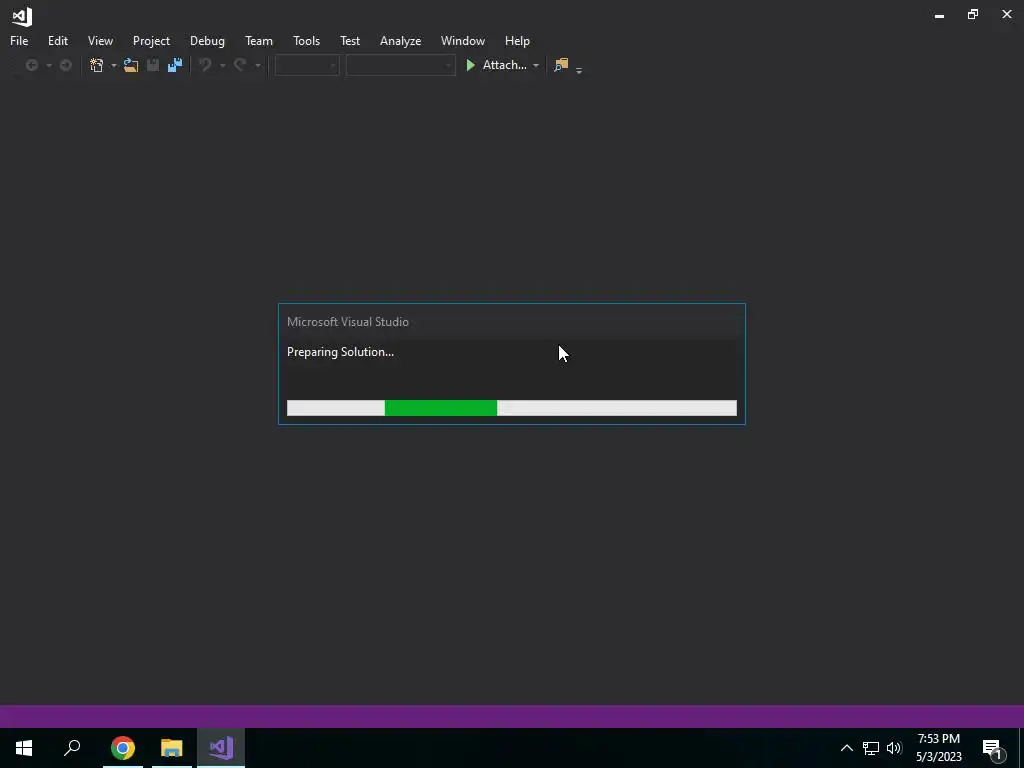Image resolution: width=1024 pixels, height=768 pixels.
Task: Open the toolbar overflow options arrow
Action: coord(579,69)
